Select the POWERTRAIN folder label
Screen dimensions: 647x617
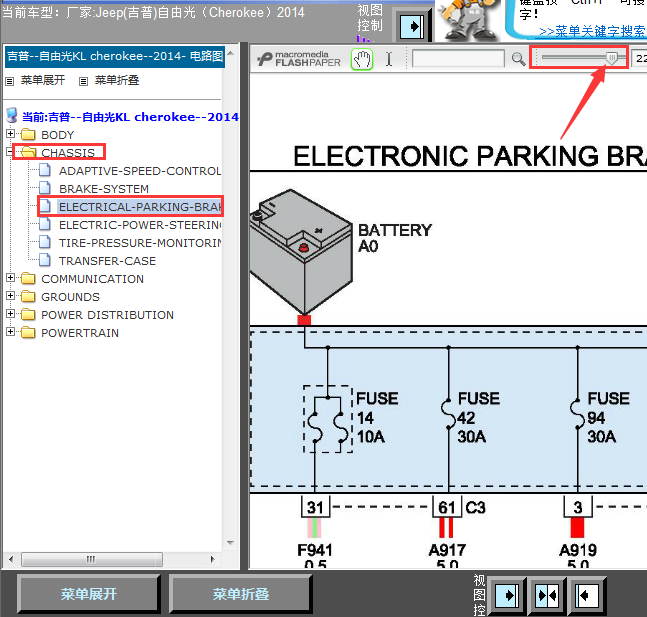click(80, 333)
